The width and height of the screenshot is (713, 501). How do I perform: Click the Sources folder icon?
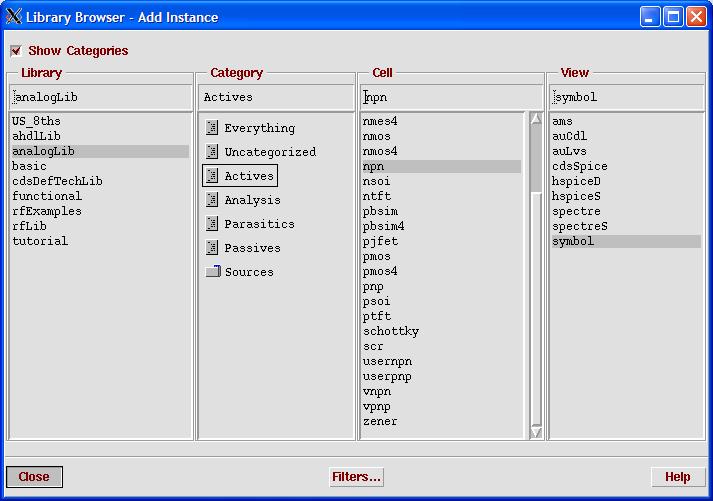(x=212, y=272)
